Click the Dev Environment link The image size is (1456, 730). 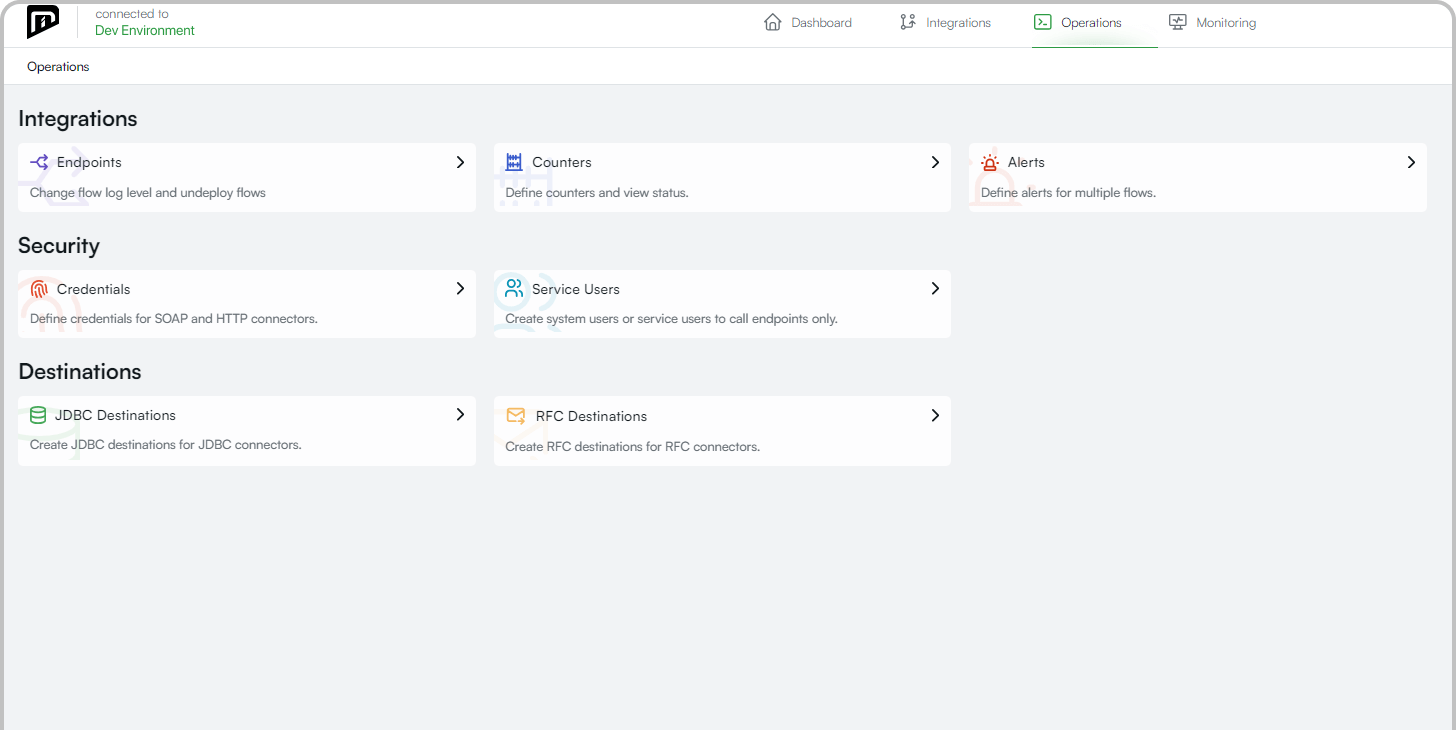[x=145, y=30]
